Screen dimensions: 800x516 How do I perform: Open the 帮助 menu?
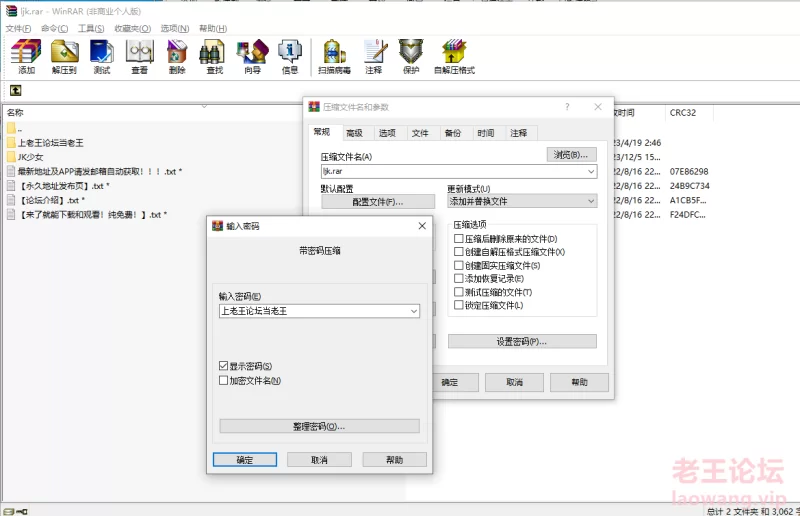[213, 28]
